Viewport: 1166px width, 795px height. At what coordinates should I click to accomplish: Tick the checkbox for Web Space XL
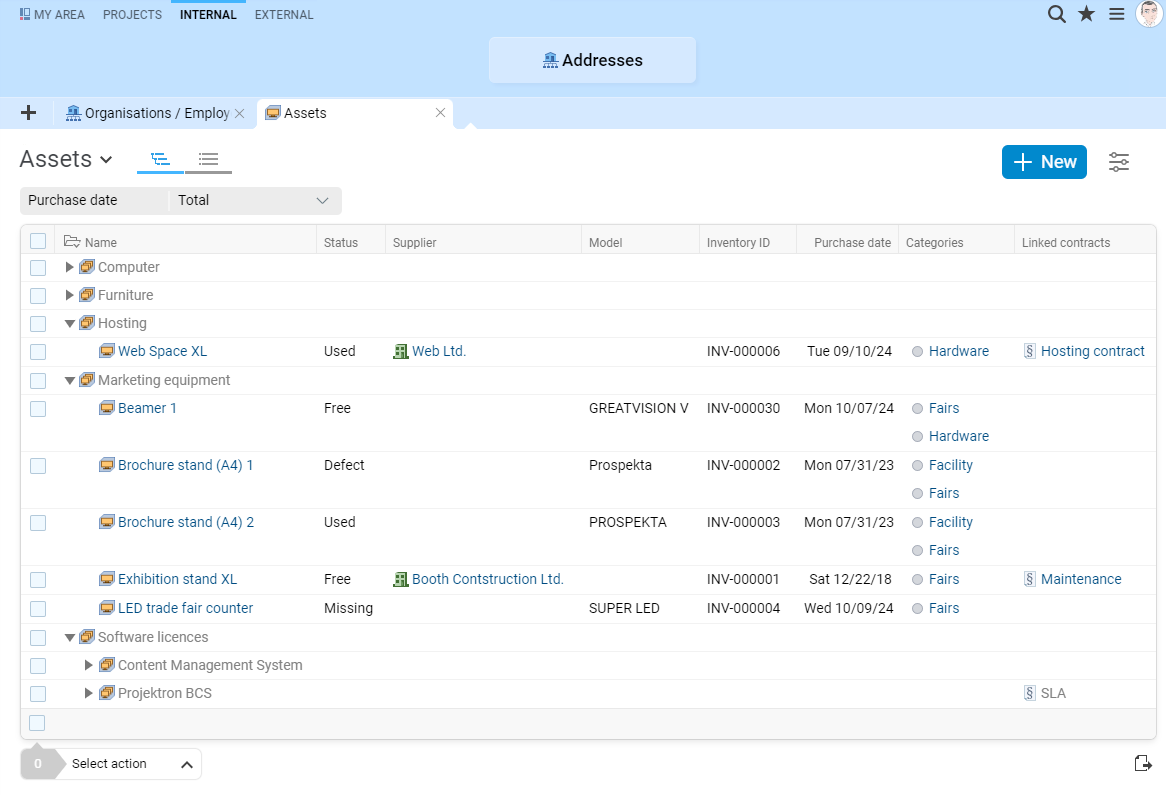(x=38, y=352)
